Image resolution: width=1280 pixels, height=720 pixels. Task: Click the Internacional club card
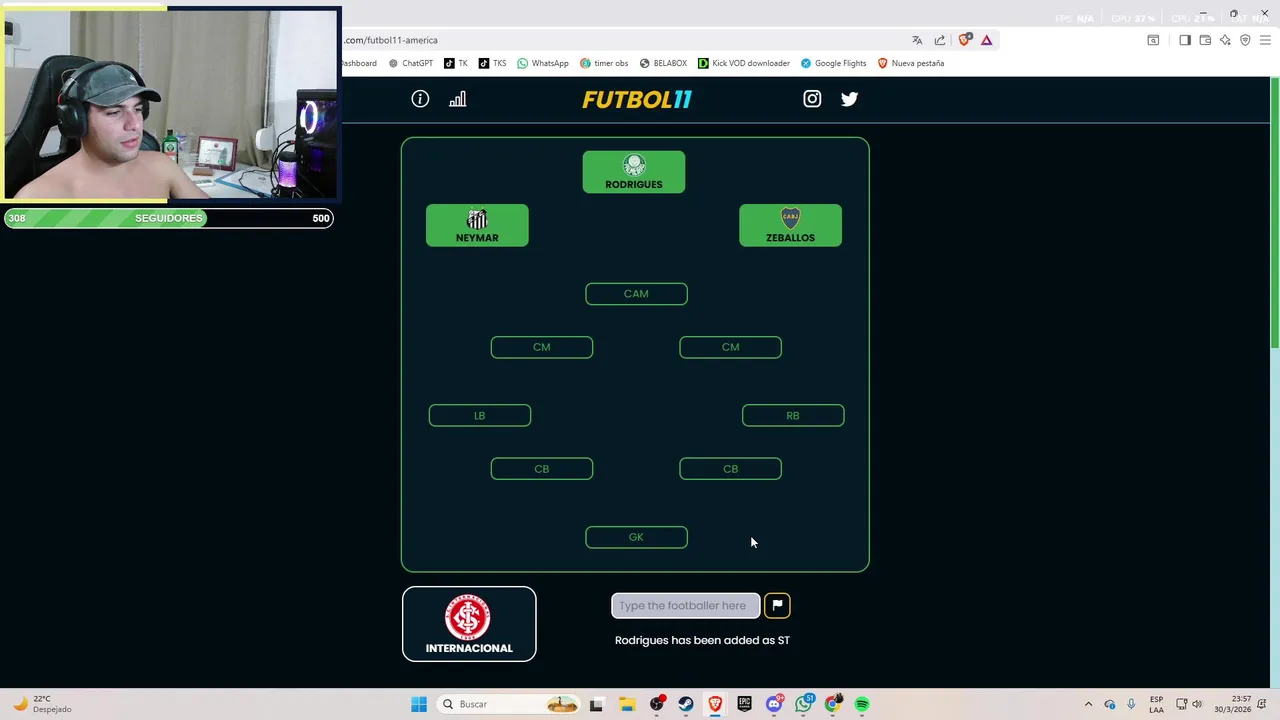(469, 624)
